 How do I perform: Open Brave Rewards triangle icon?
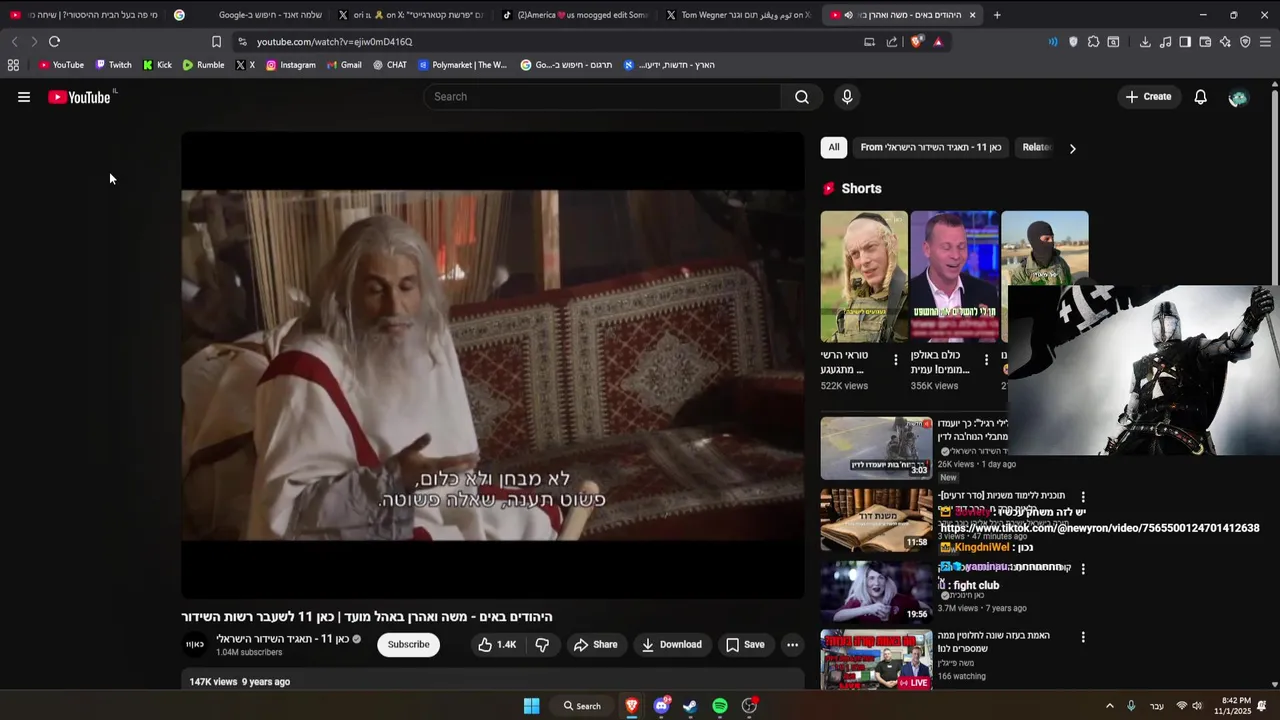pyautogui.click(x=938, y=42)
